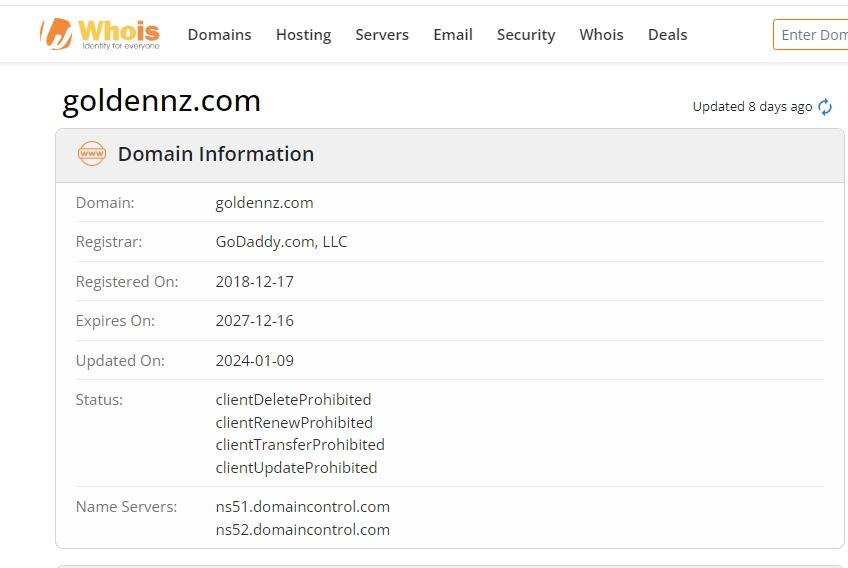Image resolution: width=848 pixels, height=568 pixels.
Task: Click the 'Status:' label
Action: tap(99, 400)
